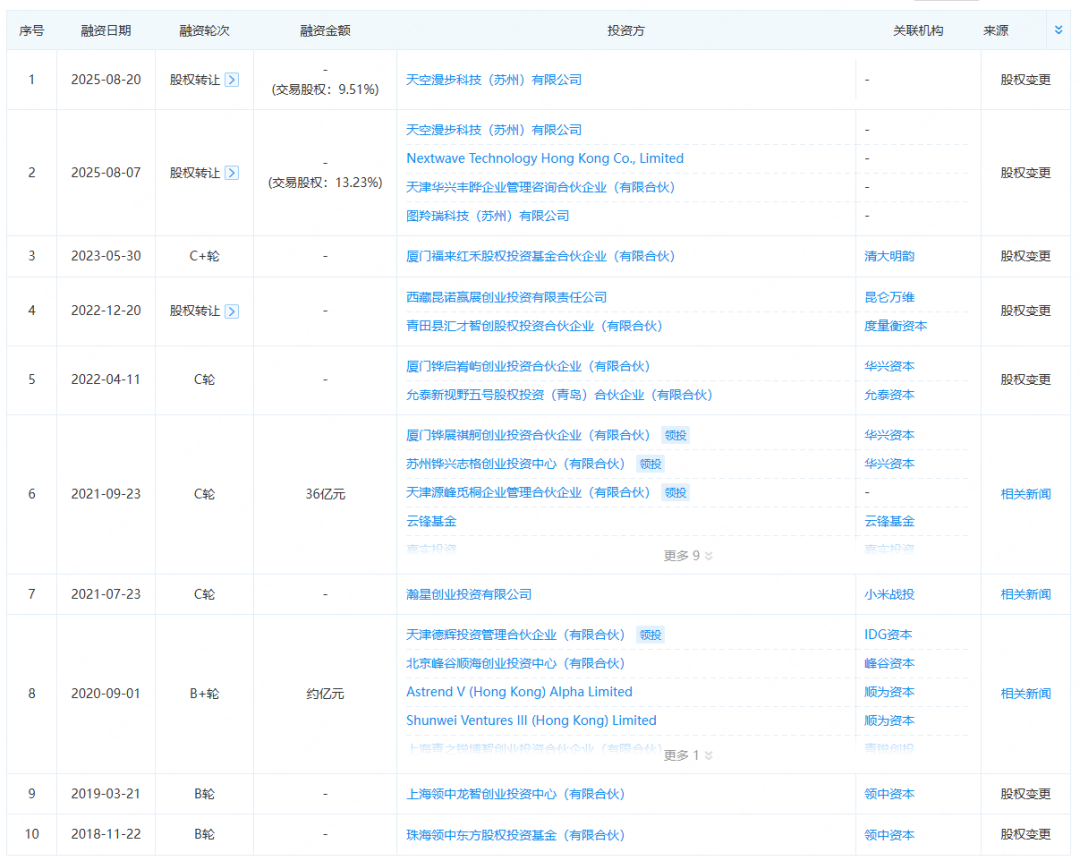Click the 领投 badge after 天津德辉投资管理合伙企业
Image resolution: width=1080 pixels, height=861 pixels.
coord(650,634)
